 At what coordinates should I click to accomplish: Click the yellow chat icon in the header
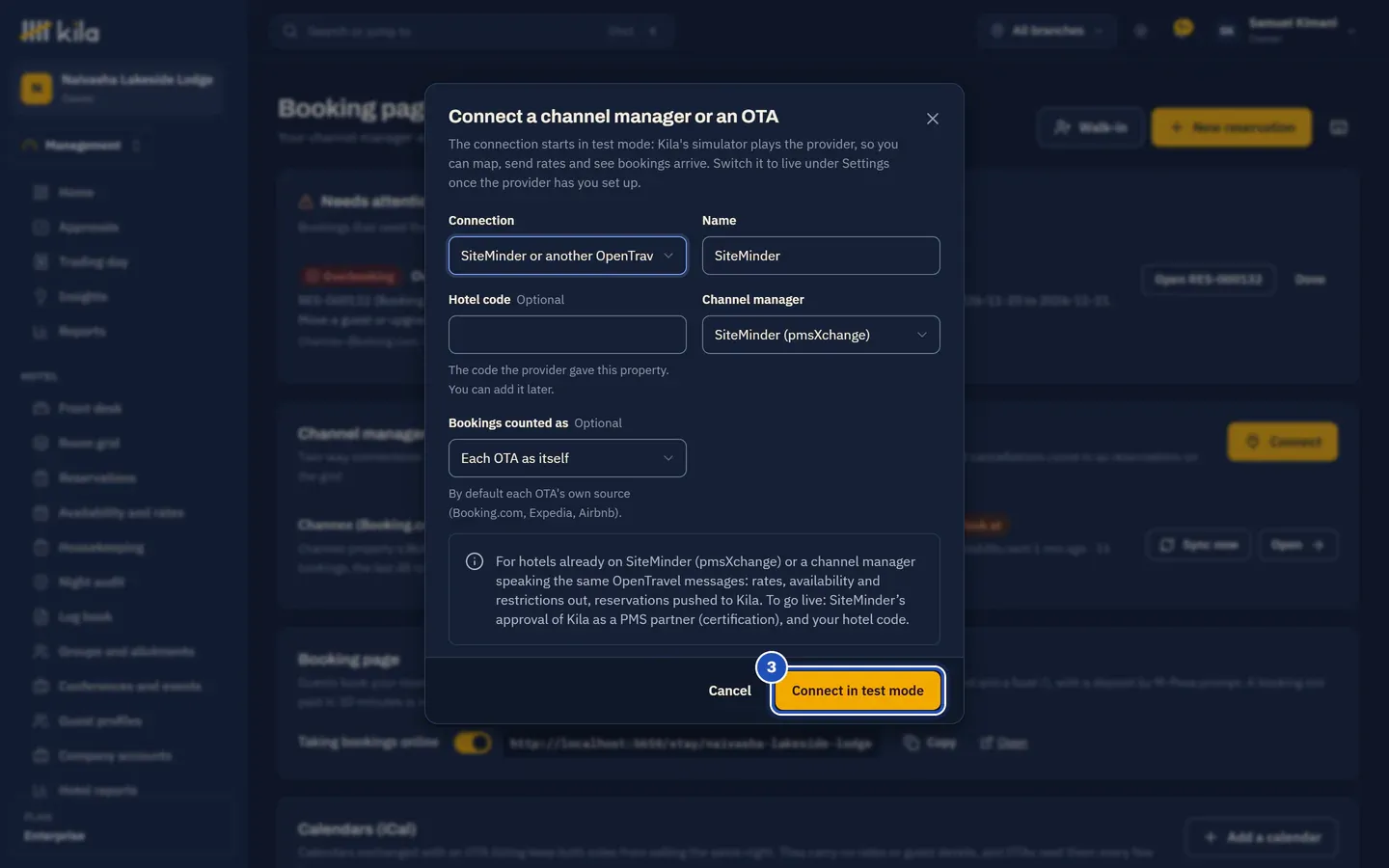pyautogui.click(x=1183, y=28)
